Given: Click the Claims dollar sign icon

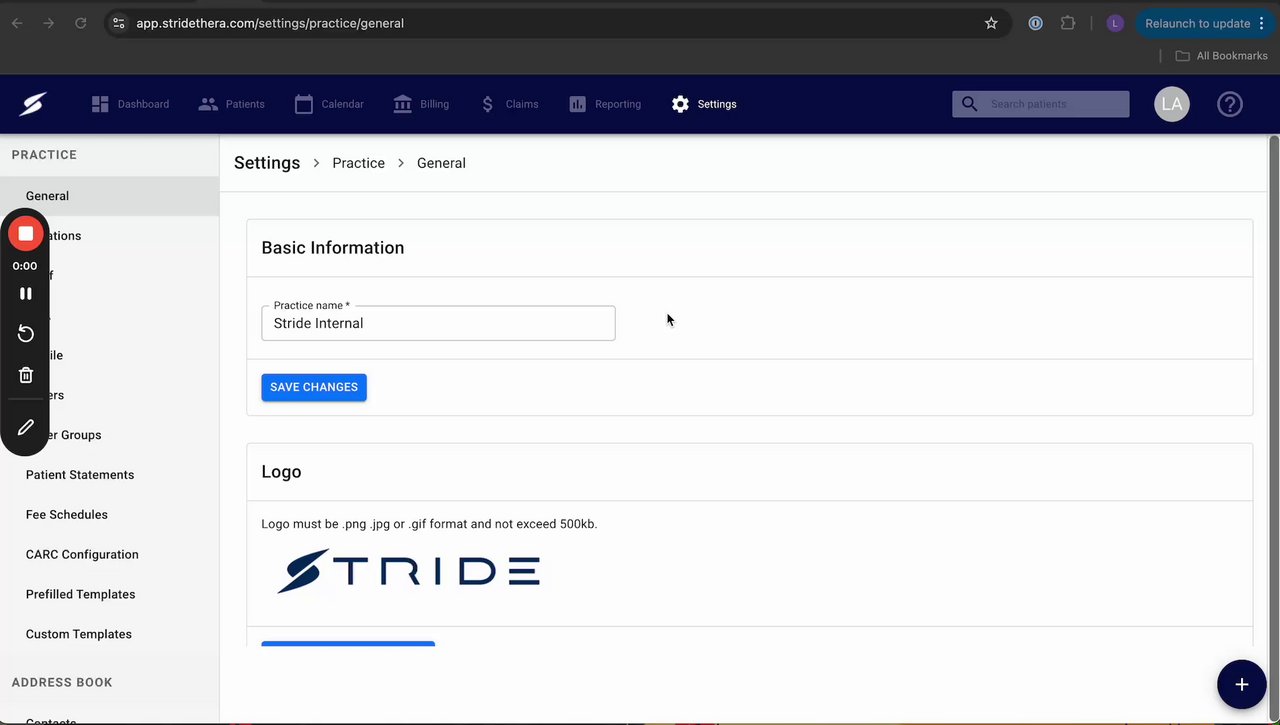Looking at the screenshot, I should pos(487,104).
